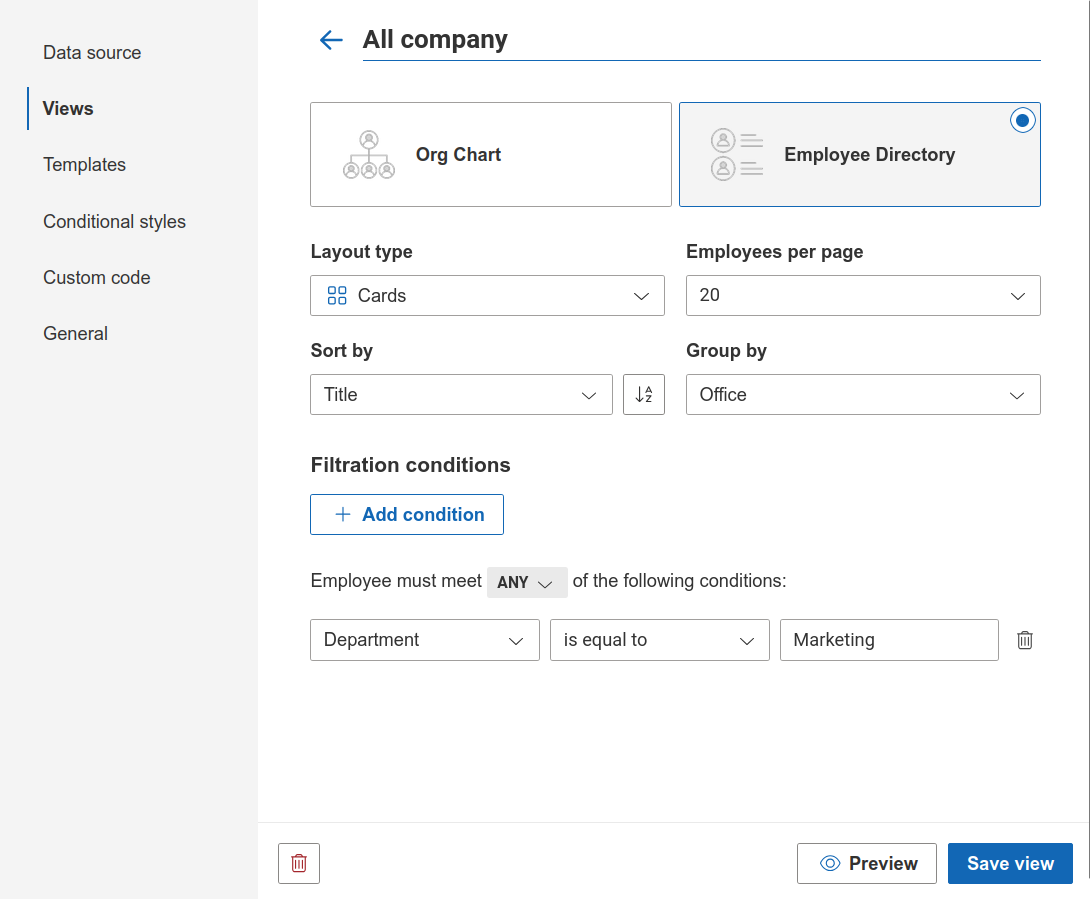The image size is (1090, 899).
Task: Open the Layout type Cards dropdown
Action: [x=487, y=295]
